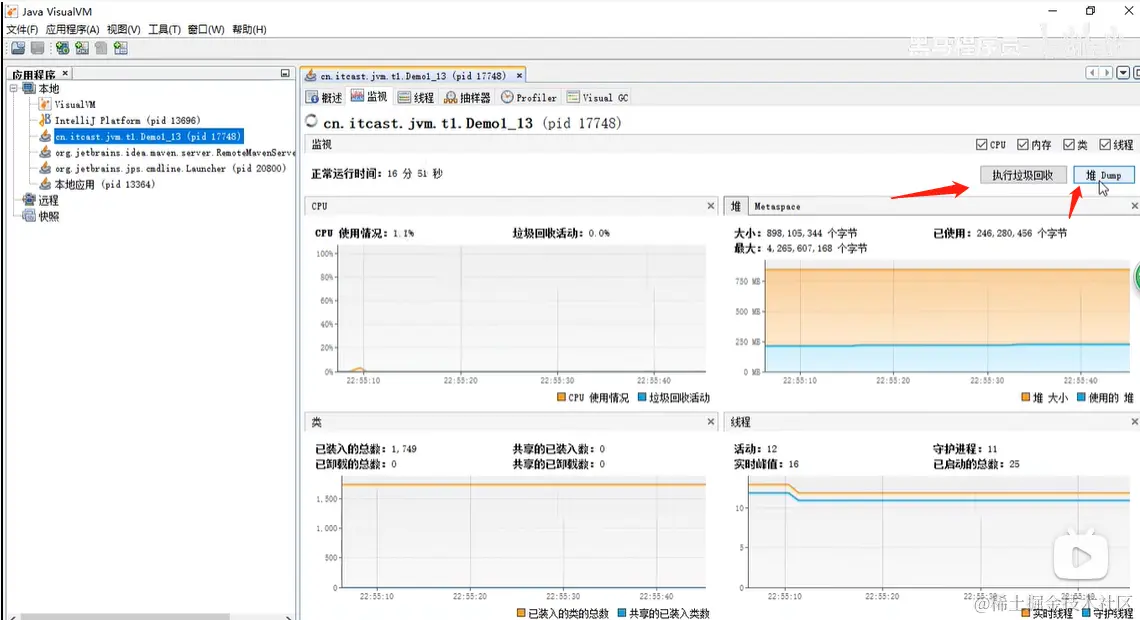Click the 正常运行时间 16 分 51 秒 text
This screenshot has height=620, width=1140.
tap(377, 174)
